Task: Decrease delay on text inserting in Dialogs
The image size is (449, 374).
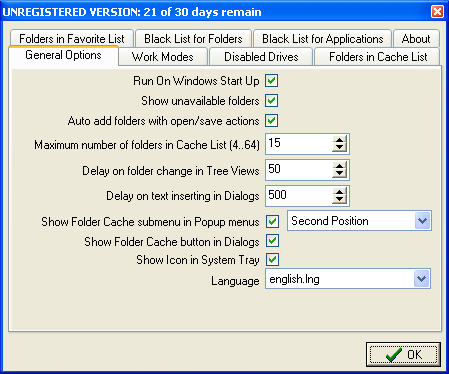Action: (340, 200)
